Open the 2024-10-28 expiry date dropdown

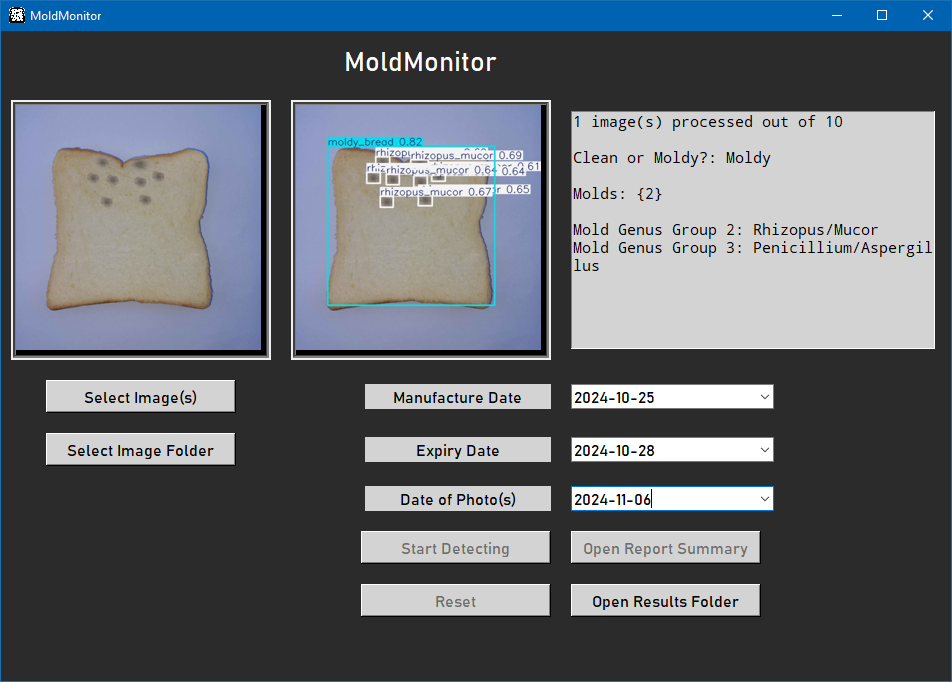pyautogui.click(x=765, y=450)
